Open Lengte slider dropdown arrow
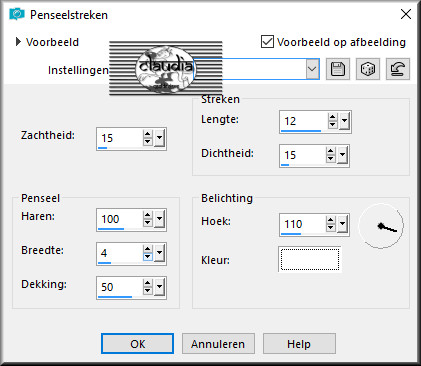Viewport: 421px width, 366px height. [344, 121]
